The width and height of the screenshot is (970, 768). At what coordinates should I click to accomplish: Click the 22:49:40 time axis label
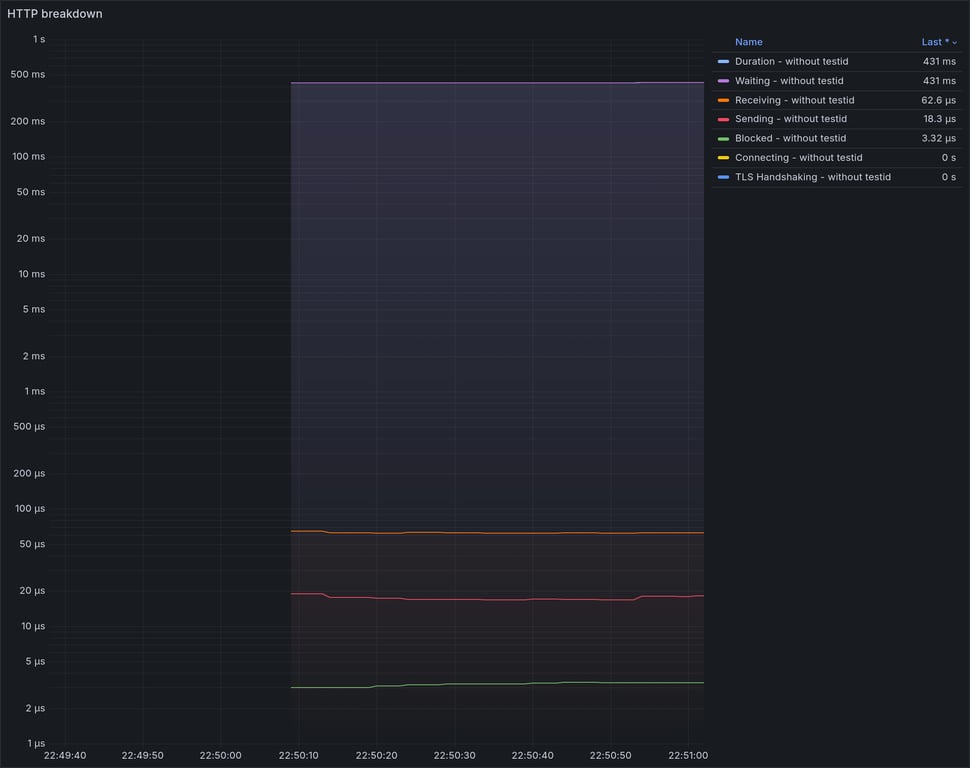pyautogui.click(x=65, y=755)
